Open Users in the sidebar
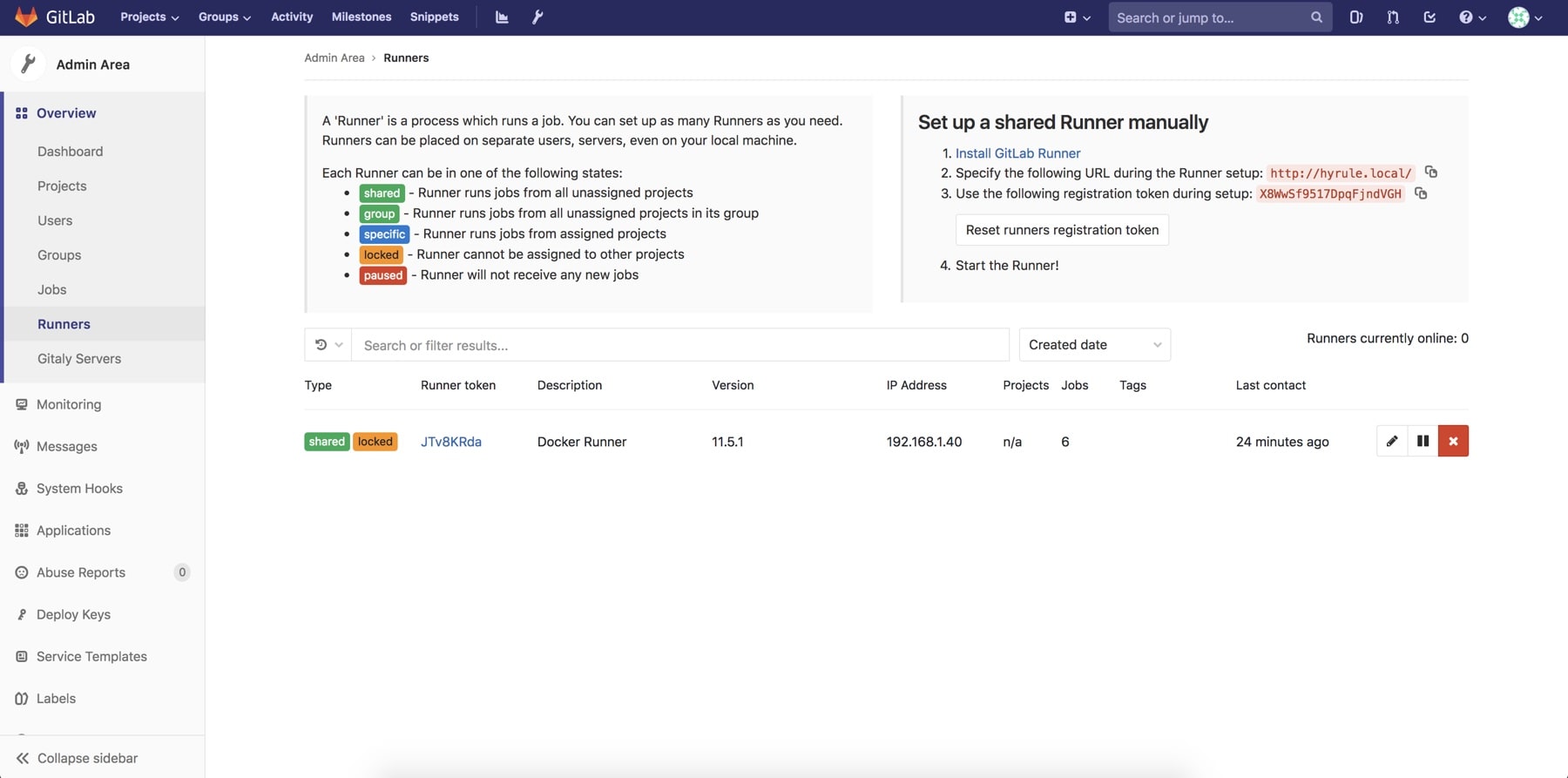Image resolution: width=1568 pixels, height=778 pixels. click(55, 220)
